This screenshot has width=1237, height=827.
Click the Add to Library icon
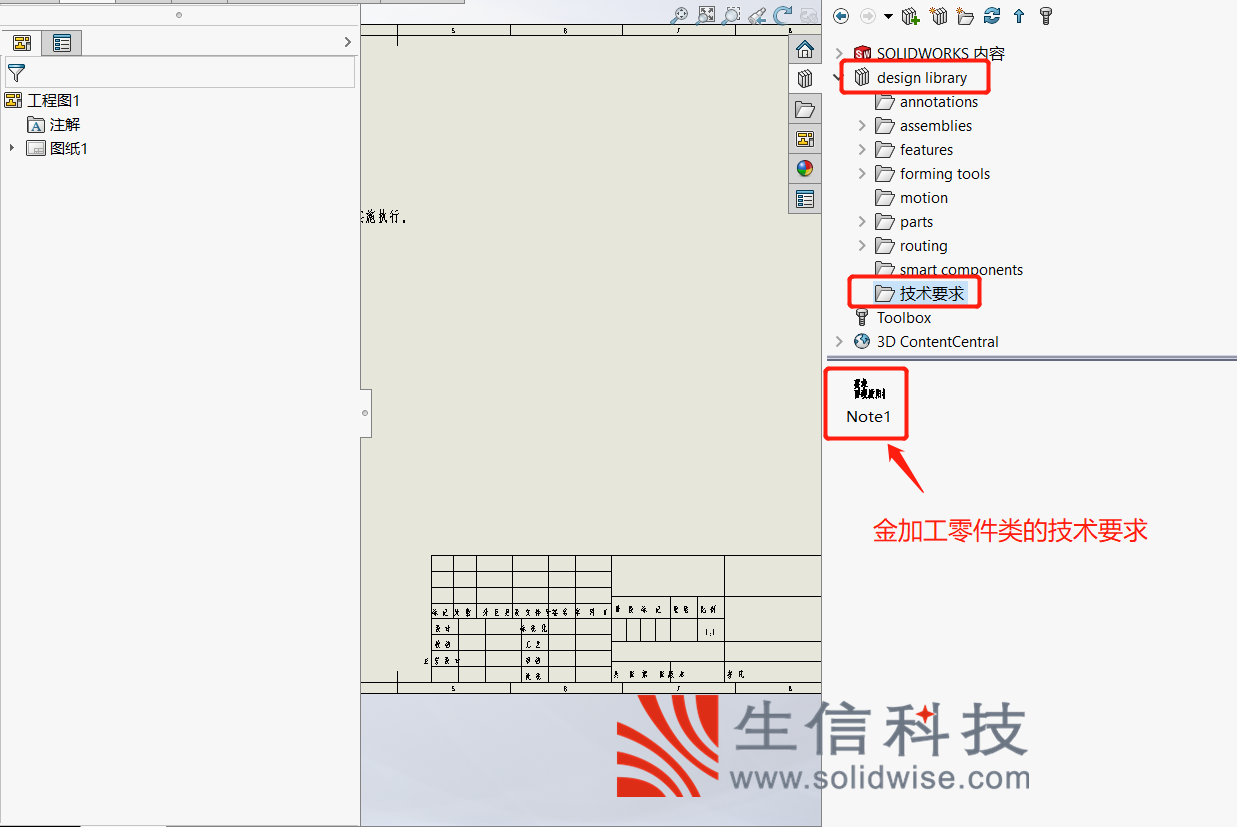point(910,16)
